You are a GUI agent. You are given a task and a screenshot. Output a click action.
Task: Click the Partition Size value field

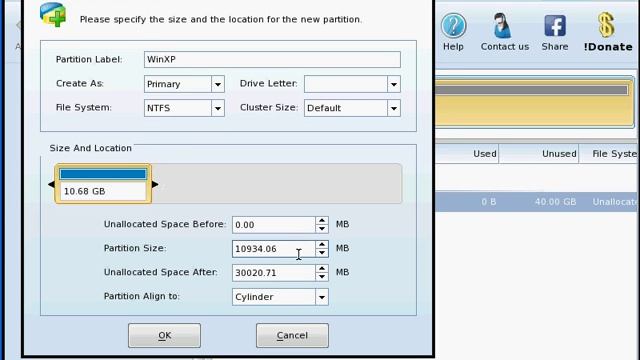click(x=273, y=249)
